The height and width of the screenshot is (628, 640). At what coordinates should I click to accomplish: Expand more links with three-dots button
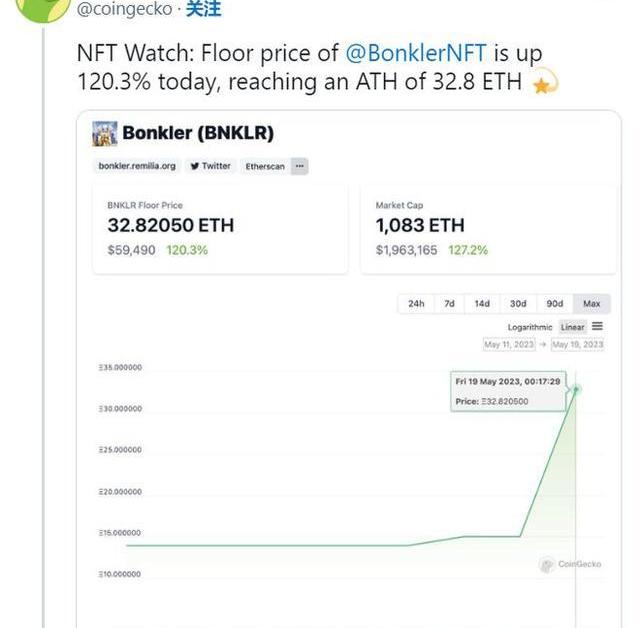(x=300, y=166)
